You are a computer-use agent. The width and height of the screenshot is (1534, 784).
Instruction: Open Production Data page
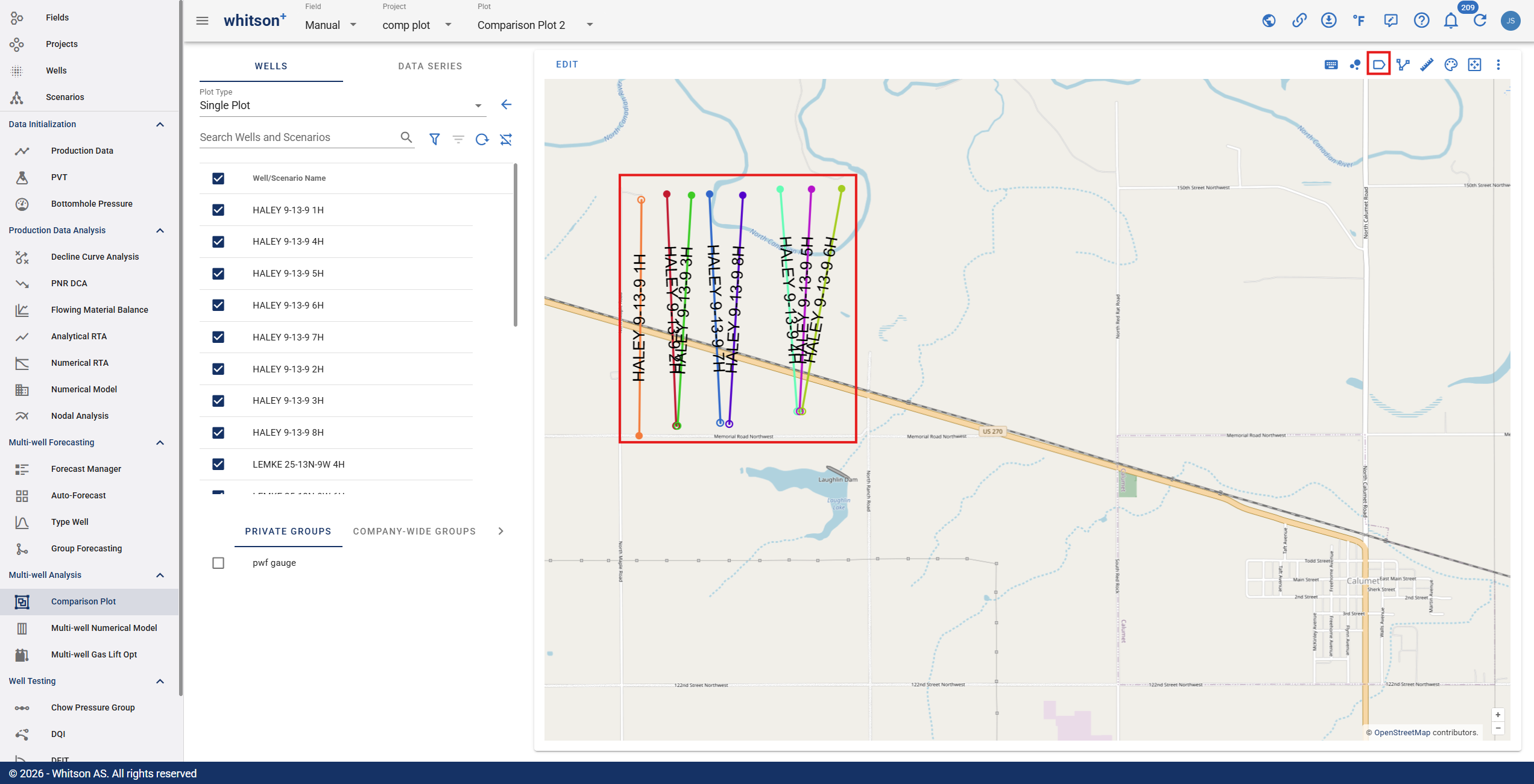pyautogui.click(x=82, y=151)
